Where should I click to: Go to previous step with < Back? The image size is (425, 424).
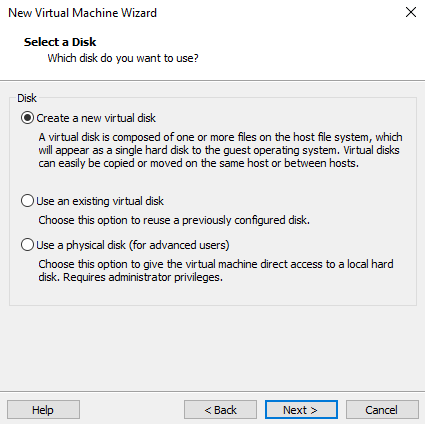point(220,410)
